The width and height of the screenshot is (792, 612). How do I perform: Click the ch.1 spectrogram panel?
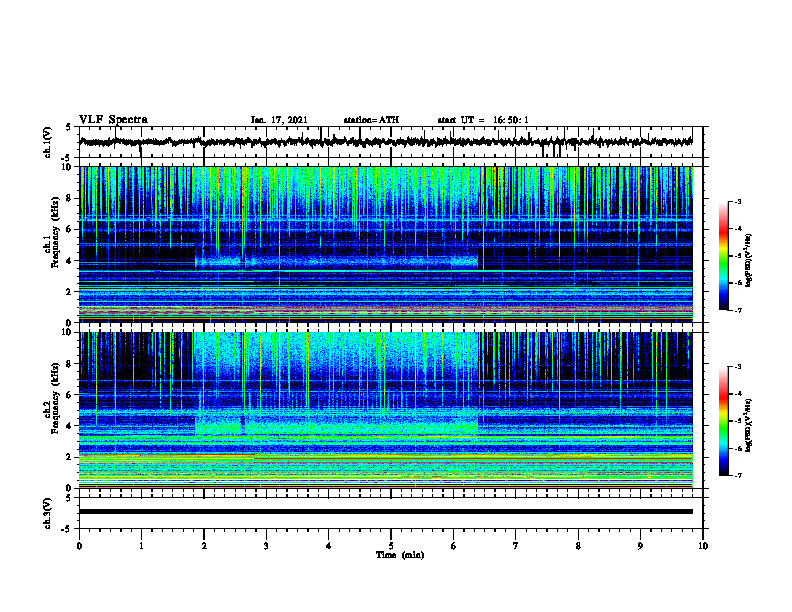tap(386, 244)
